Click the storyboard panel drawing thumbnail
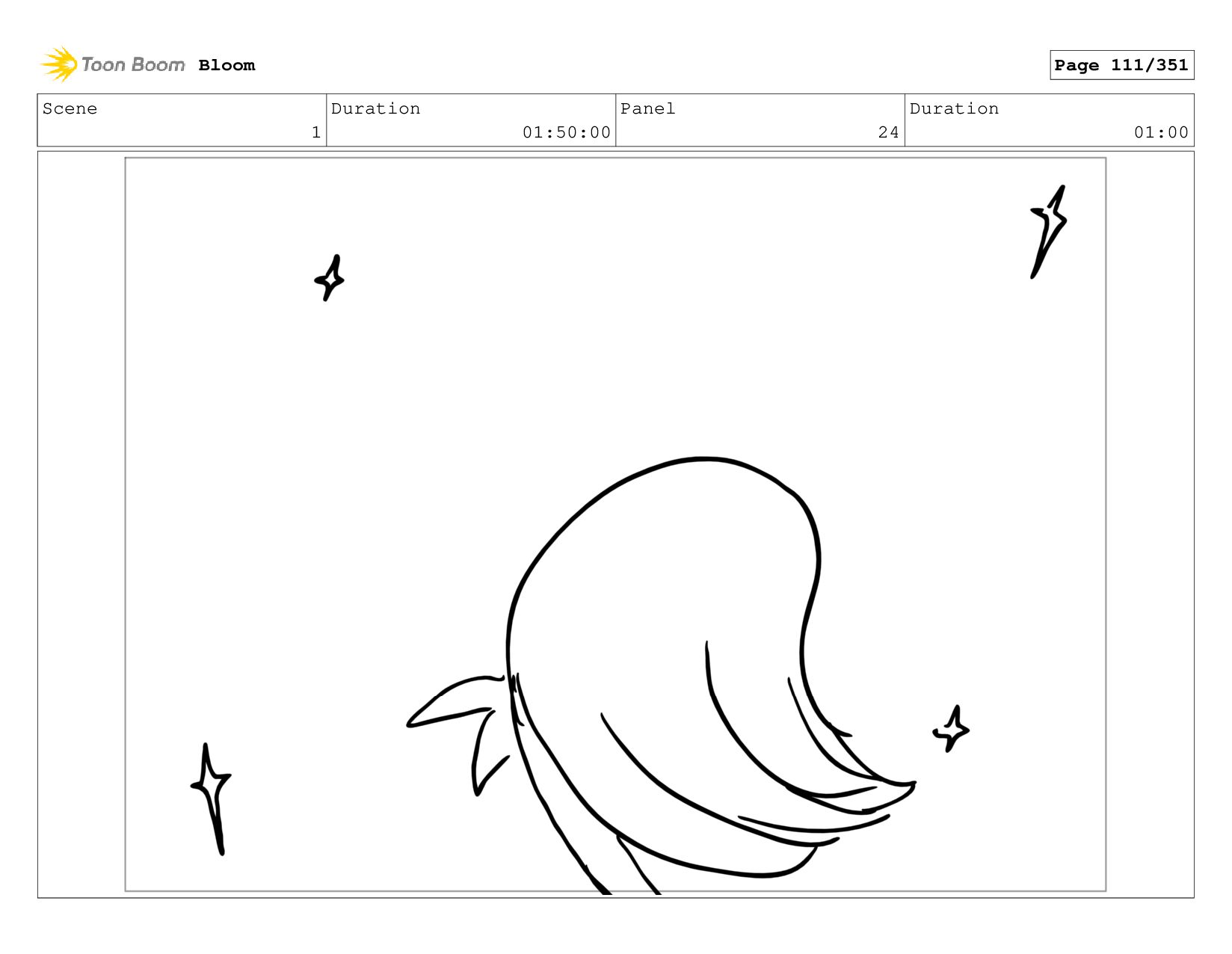 [615, 524]
